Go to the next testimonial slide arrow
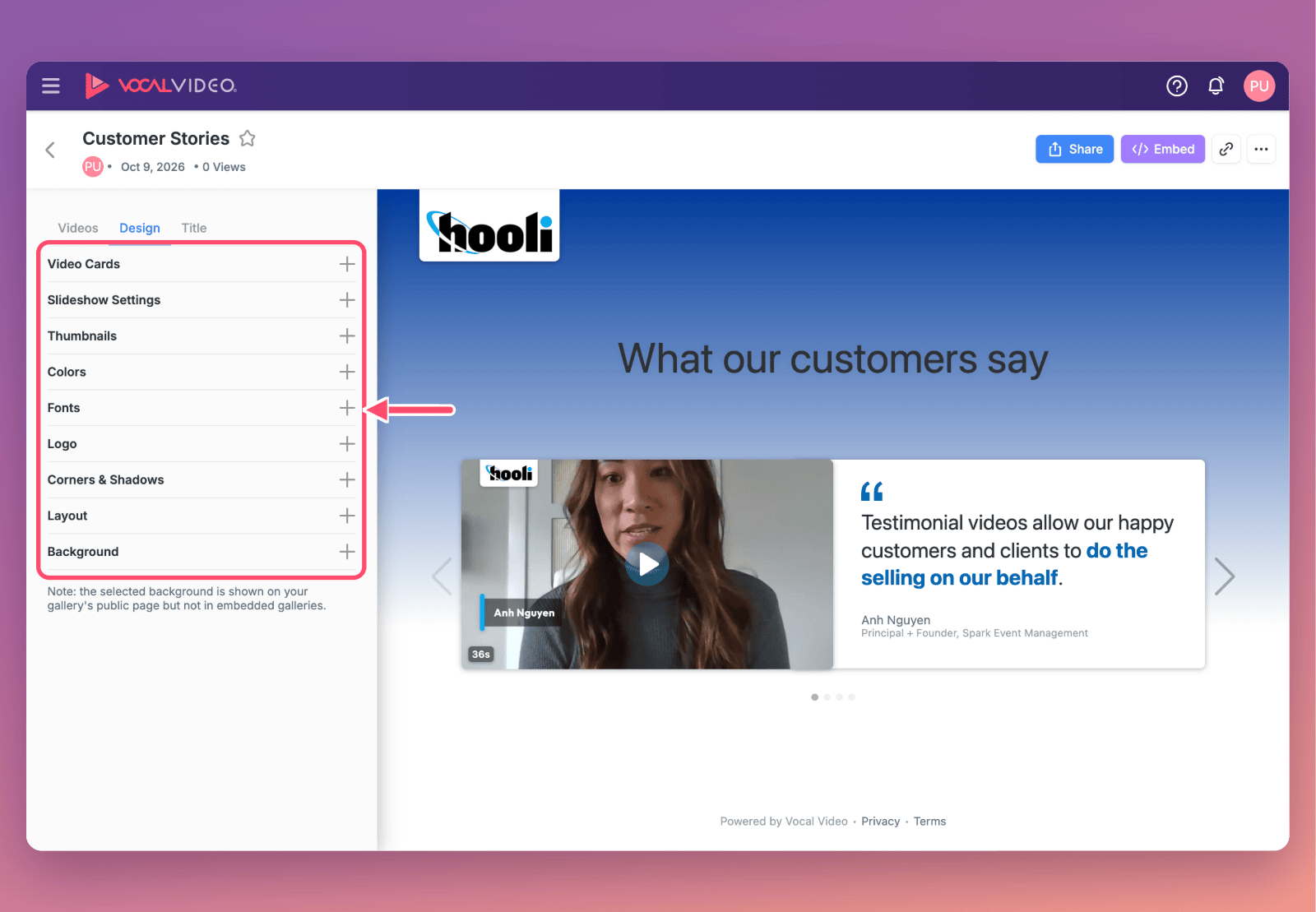 1225,576
